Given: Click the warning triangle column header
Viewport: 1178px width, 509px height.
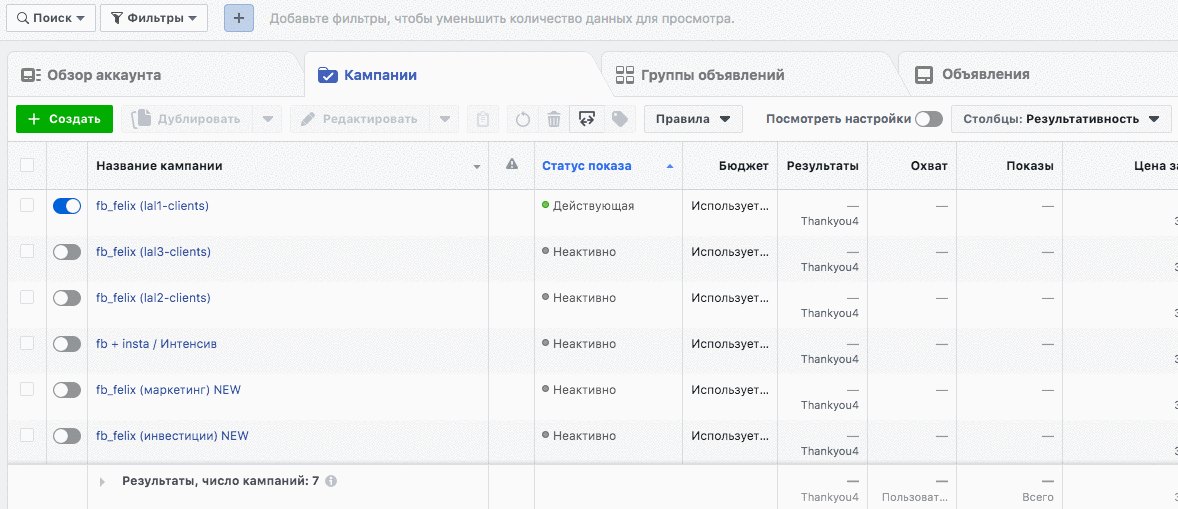Looking at the screenshot, I should coord(512,164).
